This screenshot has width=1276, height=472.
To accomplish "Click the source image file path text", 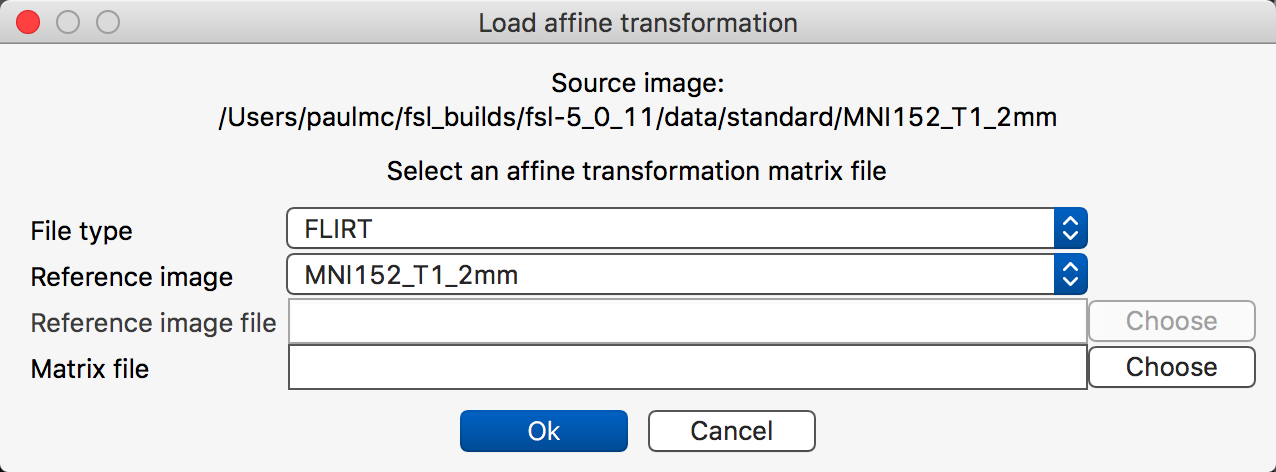I will (638, 117).
